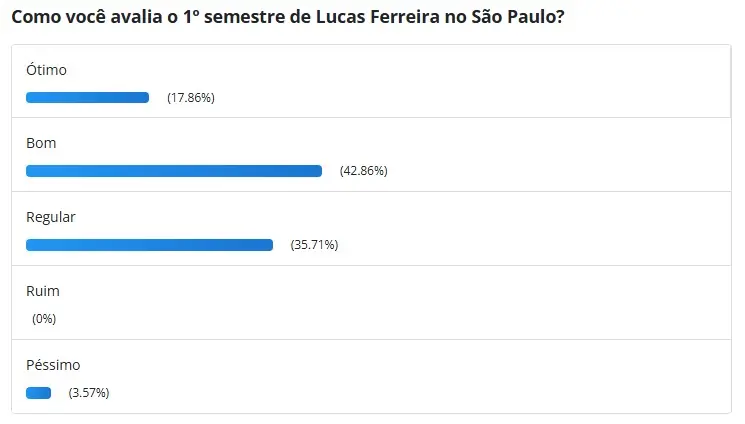Click the 17.86% result text
The width and height of the screenshot is (745, 424).
pyautogui.click(x=191, y=97)
